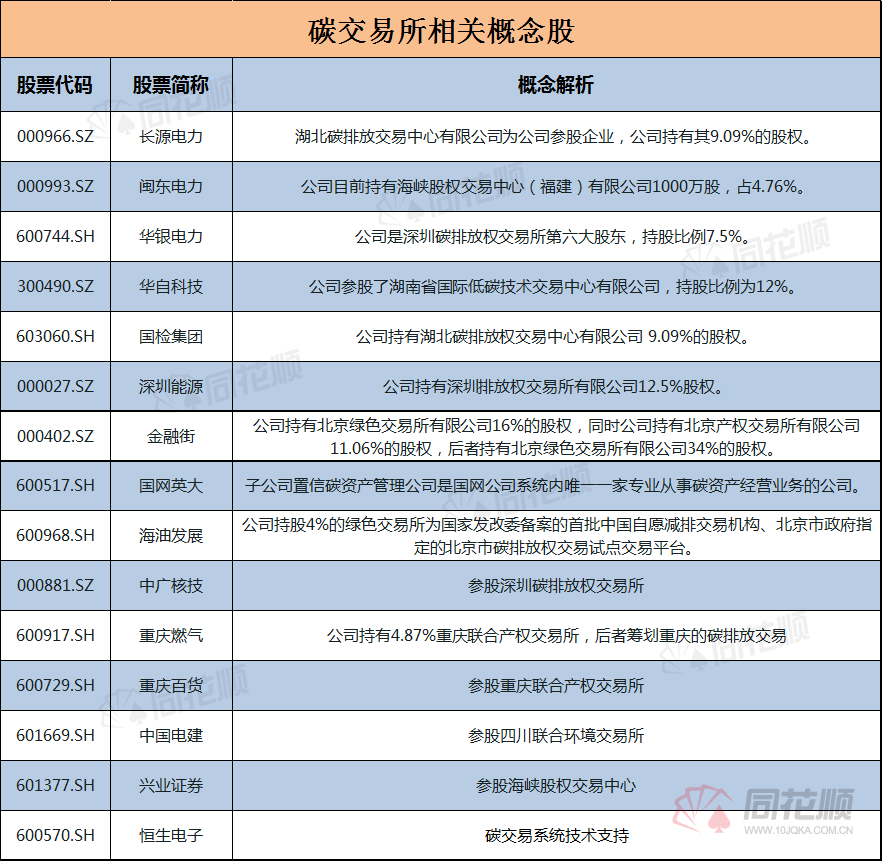The height and width of the screenshot is (862, 883).
Task: Click stock name 华自科技
Action: [171, 287]
